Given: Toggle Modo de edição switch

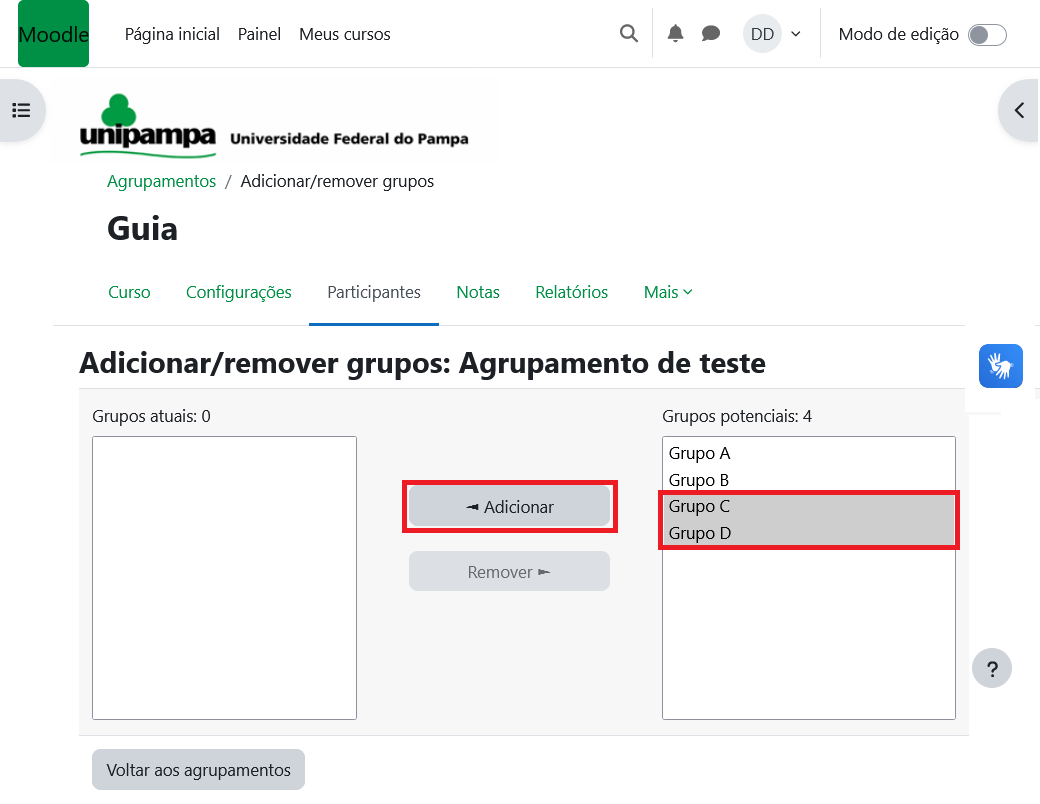Looking at the screenshot, I should (986, 35).
